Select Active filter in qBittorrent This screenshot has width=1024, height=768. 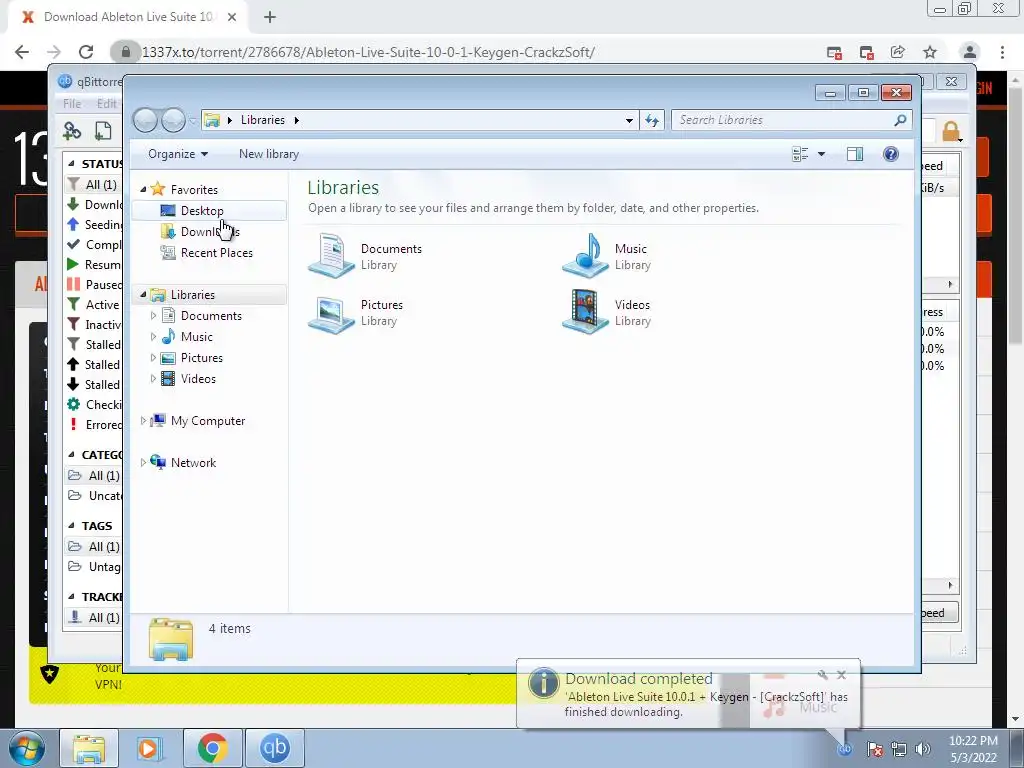point(94,304)
